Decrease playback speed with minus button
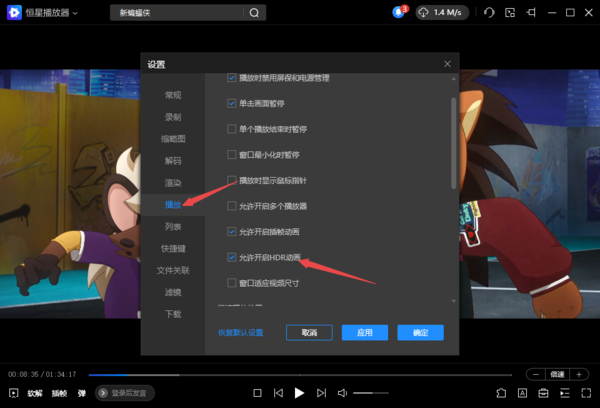The width and height of the screenshot is (600, 408). pyautogui.click(x=536, y=374)
